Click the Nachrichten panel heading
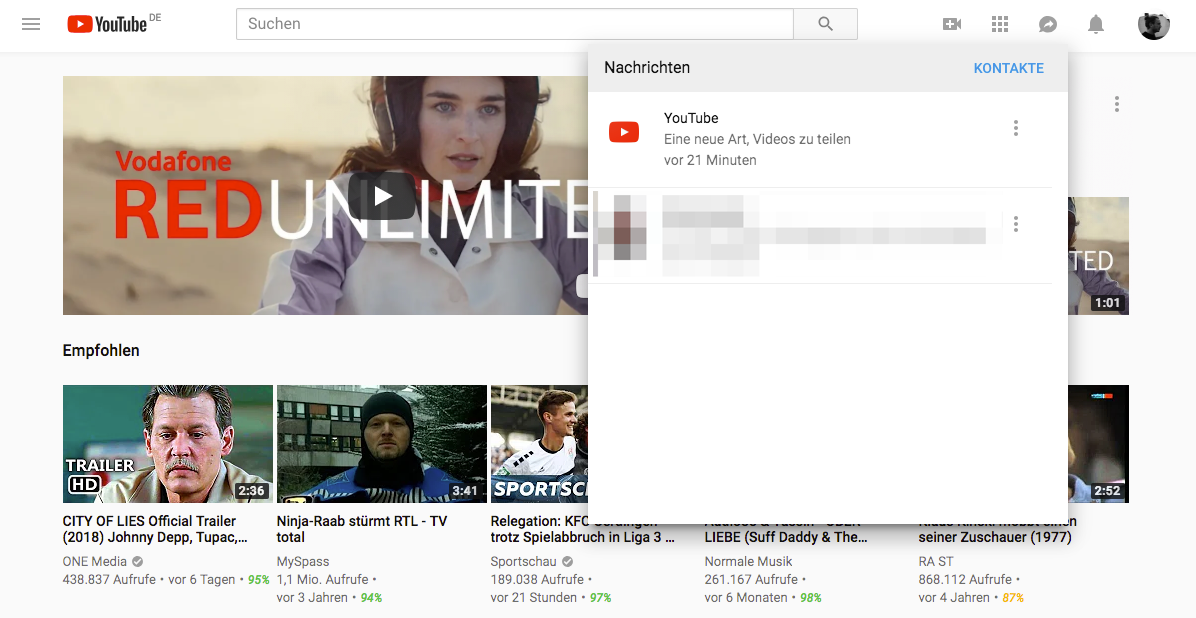Image resolution: width=1196 pixels, height=618 pixels. click(x=647, y=67)
